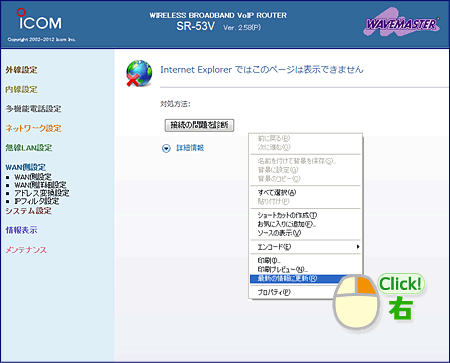Collapse the bold WAN側設定 section heading
Screen dimensions: 450x363
click(26, 167)
